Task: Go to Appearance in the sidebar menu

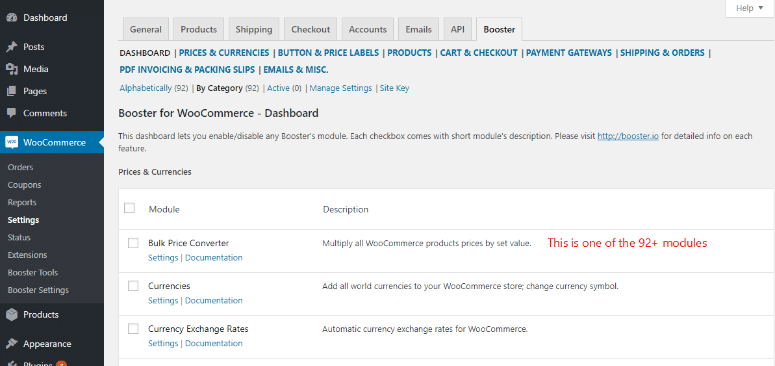Action: (x=47, y=344)
